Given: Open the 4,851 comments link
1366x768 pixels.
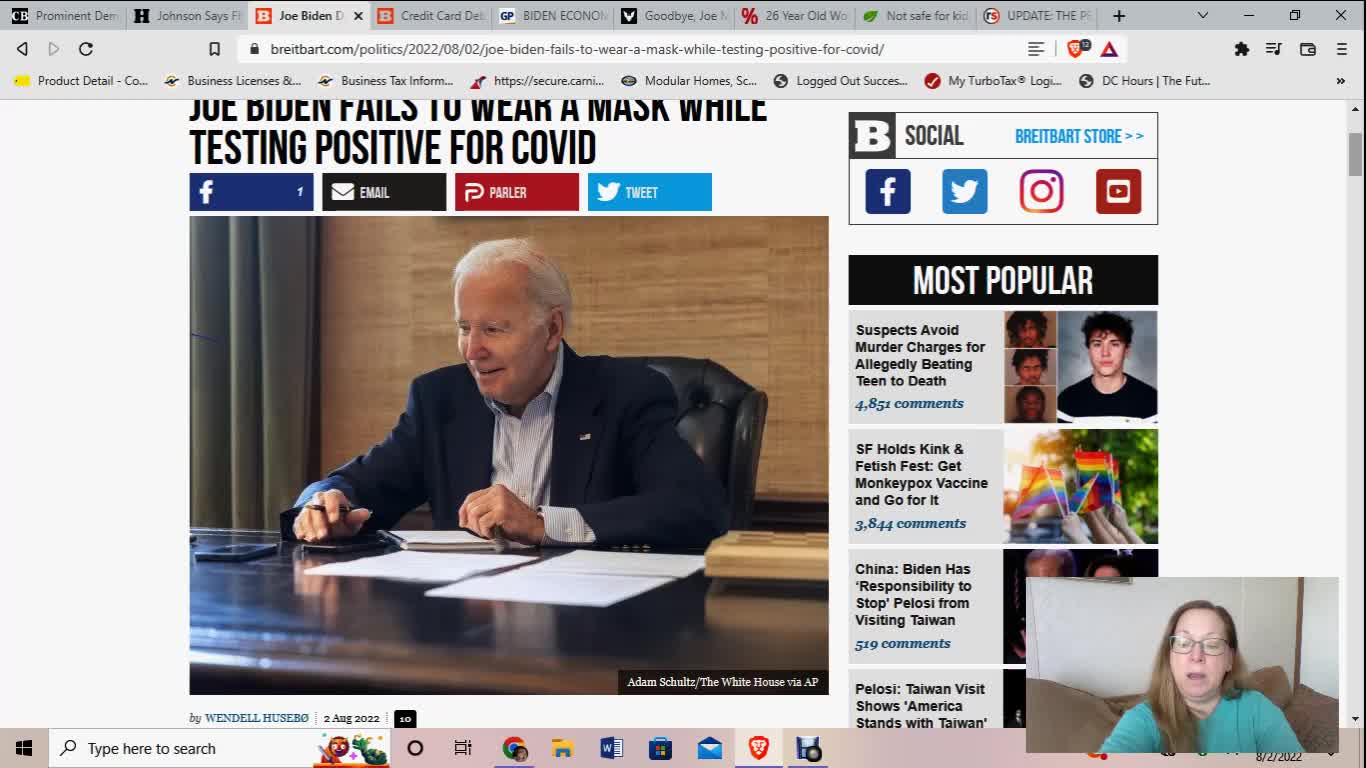Looking at the screenshot, I should click(909, 403).
